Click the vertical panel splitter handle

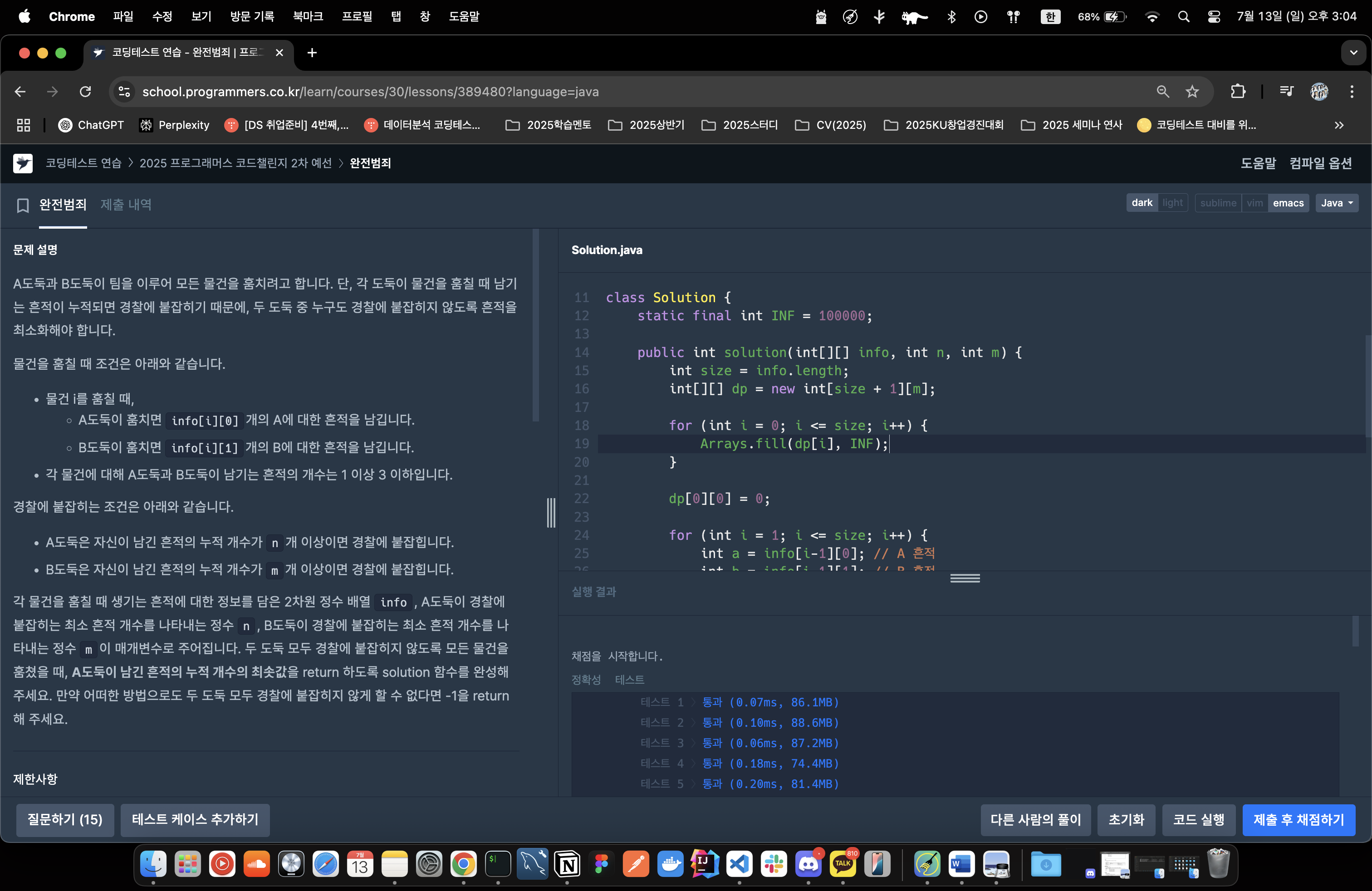click(551, 512)
